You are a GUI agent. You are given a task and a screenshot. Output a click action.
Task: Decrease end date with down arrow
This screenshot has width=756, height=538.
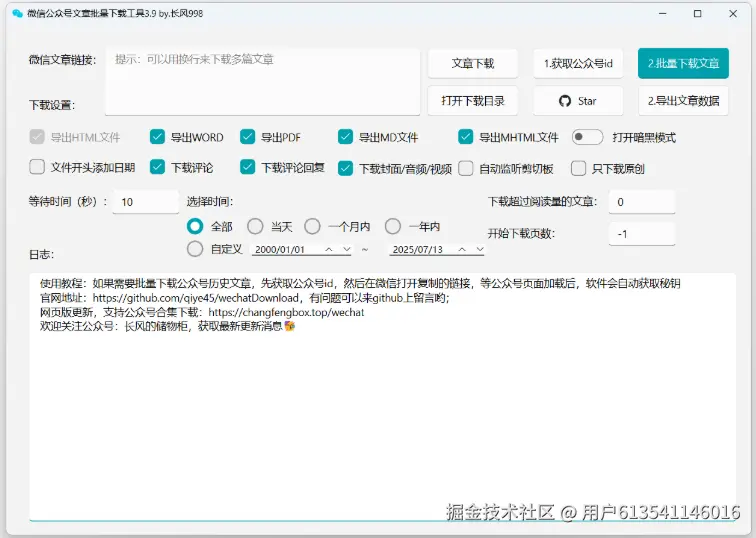(480, 249)
